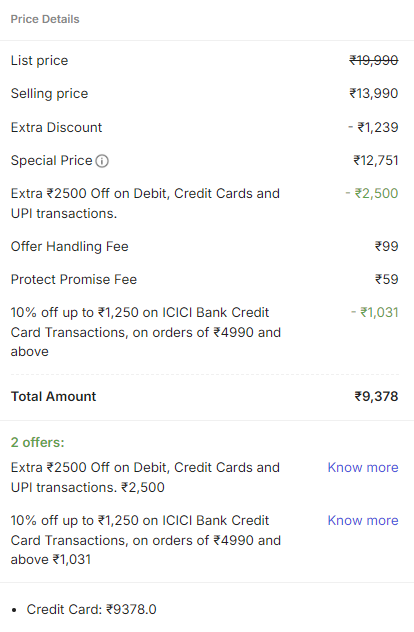414x632 pixels.
Task: Click the Special Price info icon
Action: point(102,161)
